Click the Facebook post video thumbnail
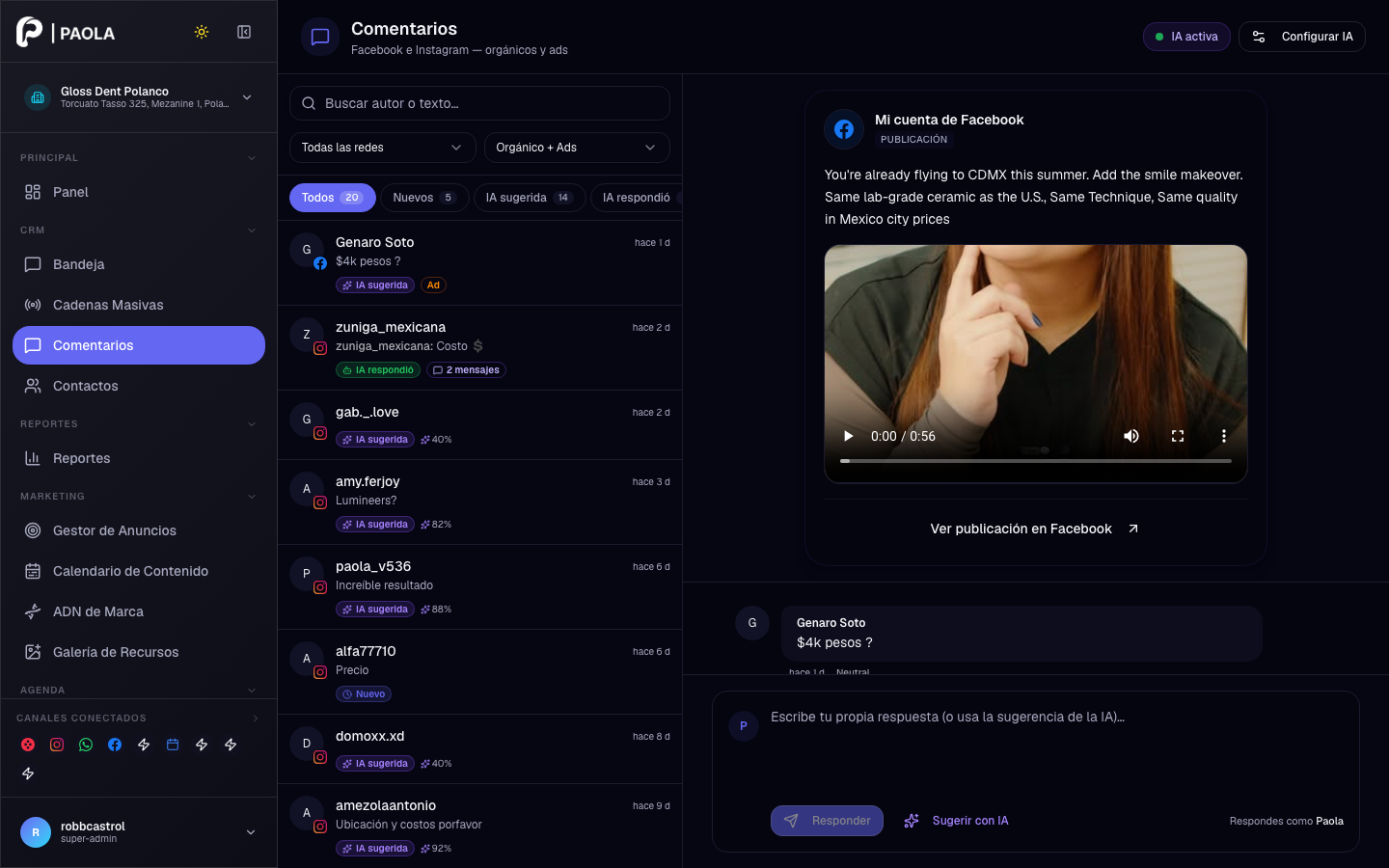The image size is (1389, 868). pyautogui.click(x=1036, y=364)
